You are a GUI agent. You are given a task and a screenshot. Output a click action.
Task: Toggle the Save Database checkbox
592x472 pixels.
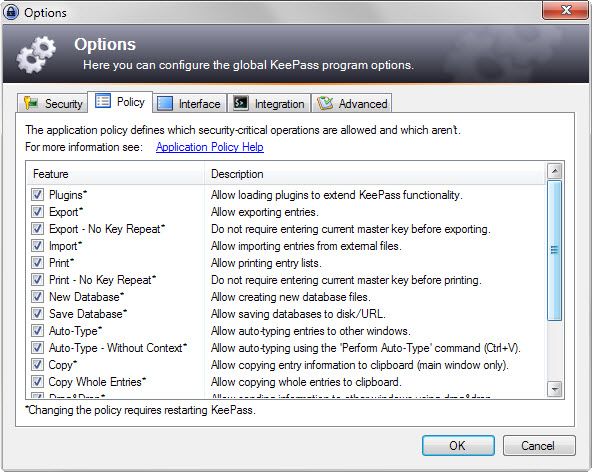pyautogui.click(x=37, y=313)
